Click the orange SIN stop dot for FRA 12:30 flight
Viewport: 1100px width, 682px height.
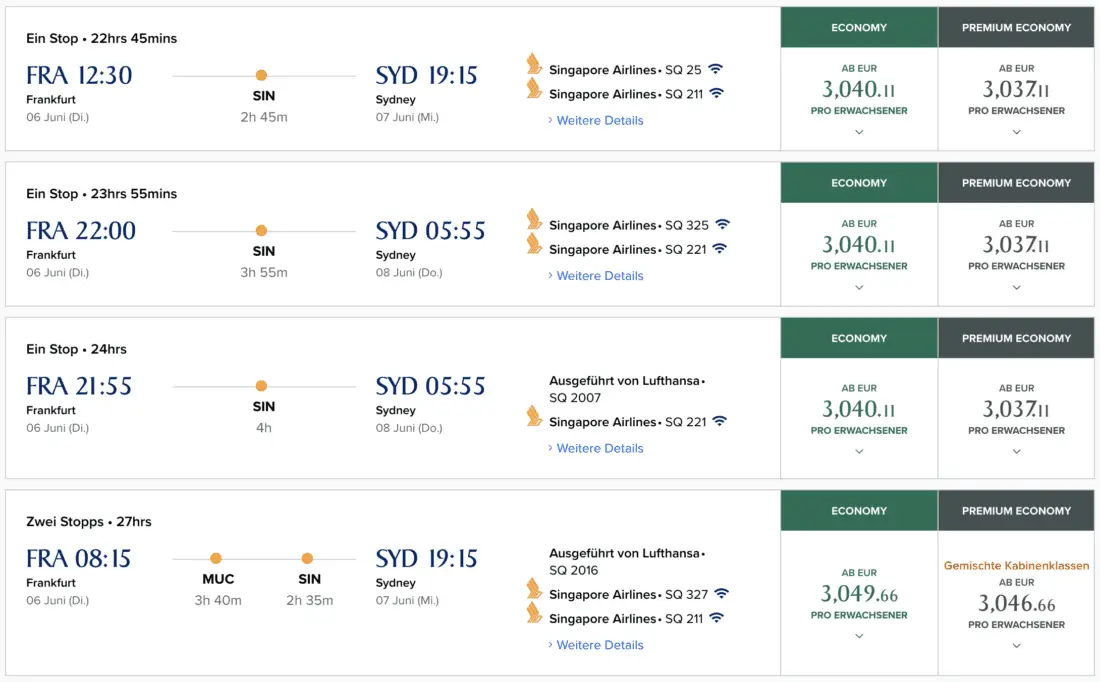pyautogui.click(x=261, y=75)
